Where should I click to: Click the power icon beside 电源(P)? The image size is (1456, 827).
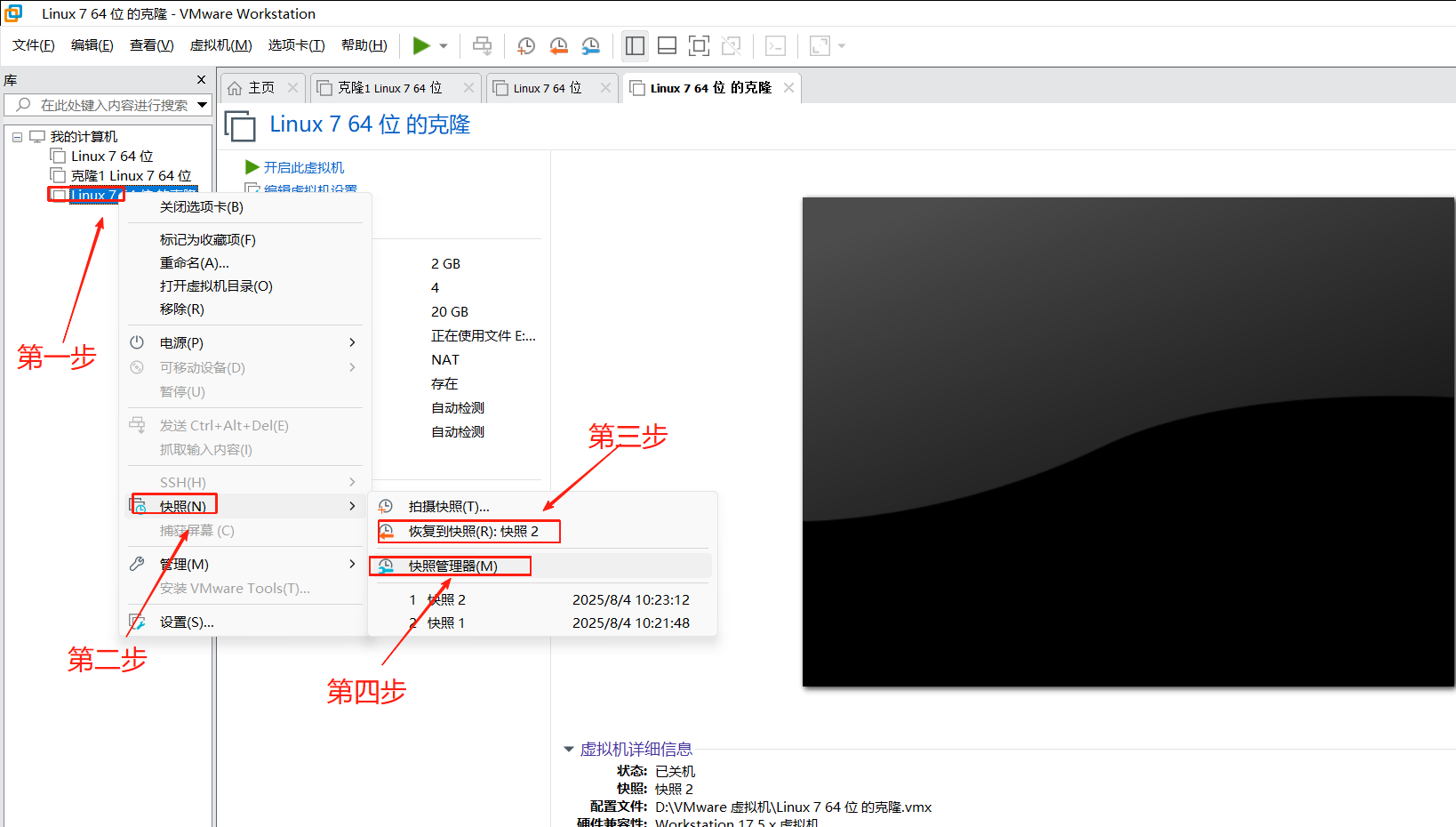coord(137,342)
